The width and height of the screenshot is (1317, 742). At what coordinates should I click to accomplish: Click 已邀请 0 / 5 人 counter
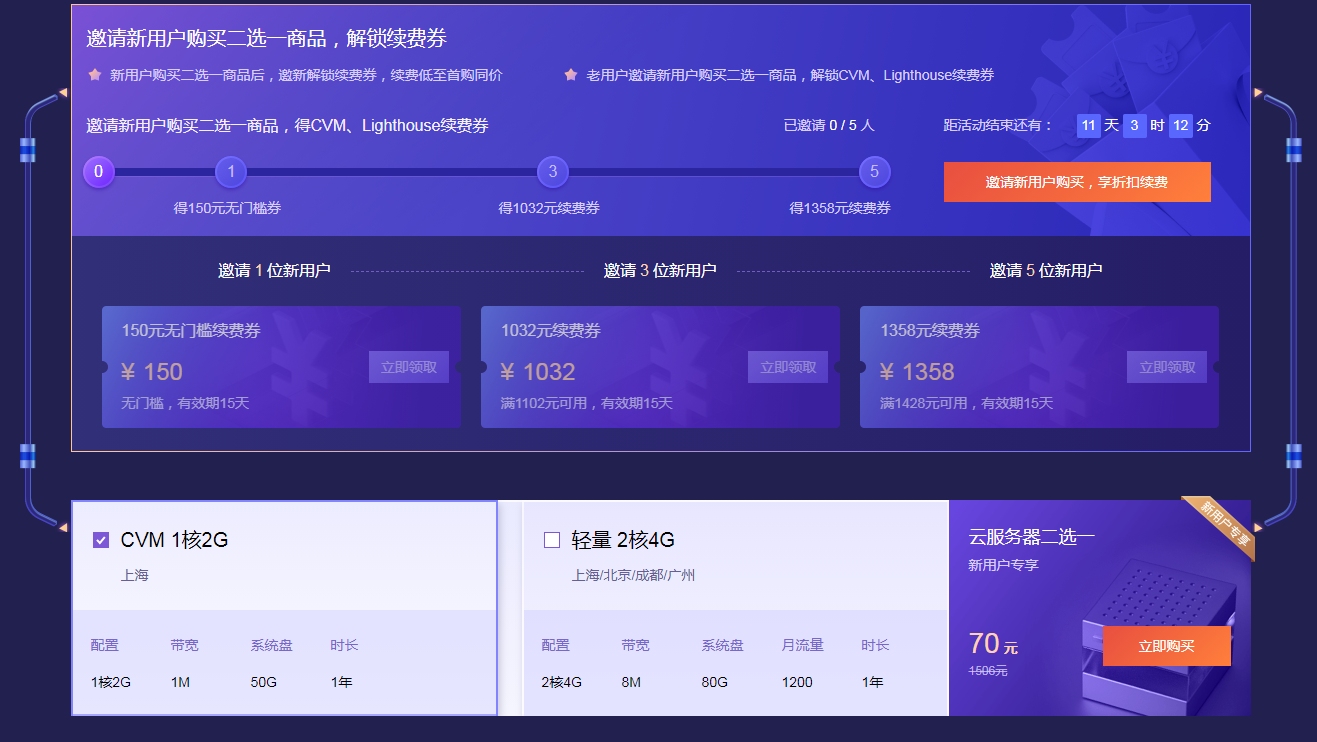point(829,125)
